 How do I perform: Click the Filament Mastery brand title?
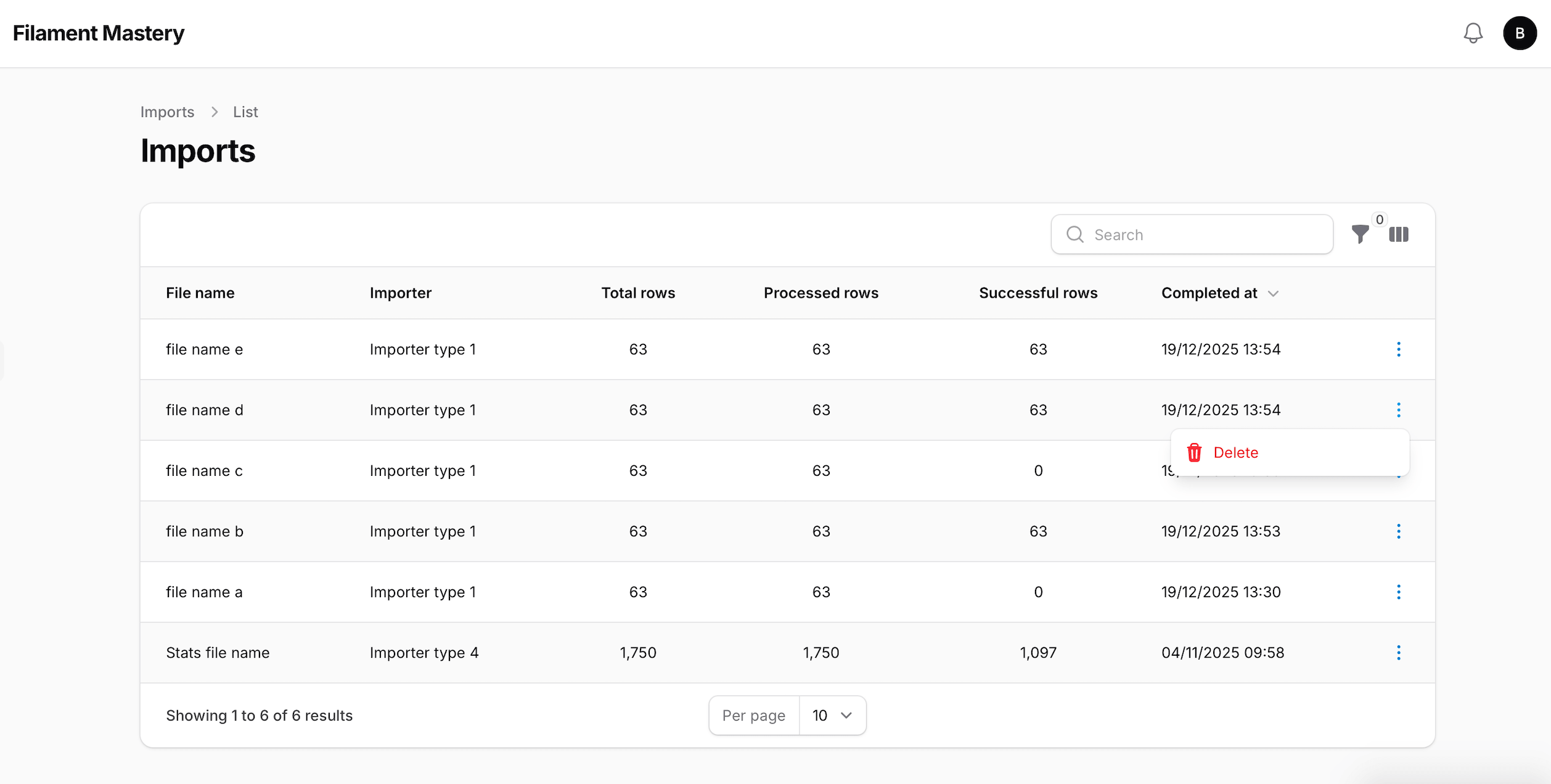pyautogui.click(x=99, y=33)
